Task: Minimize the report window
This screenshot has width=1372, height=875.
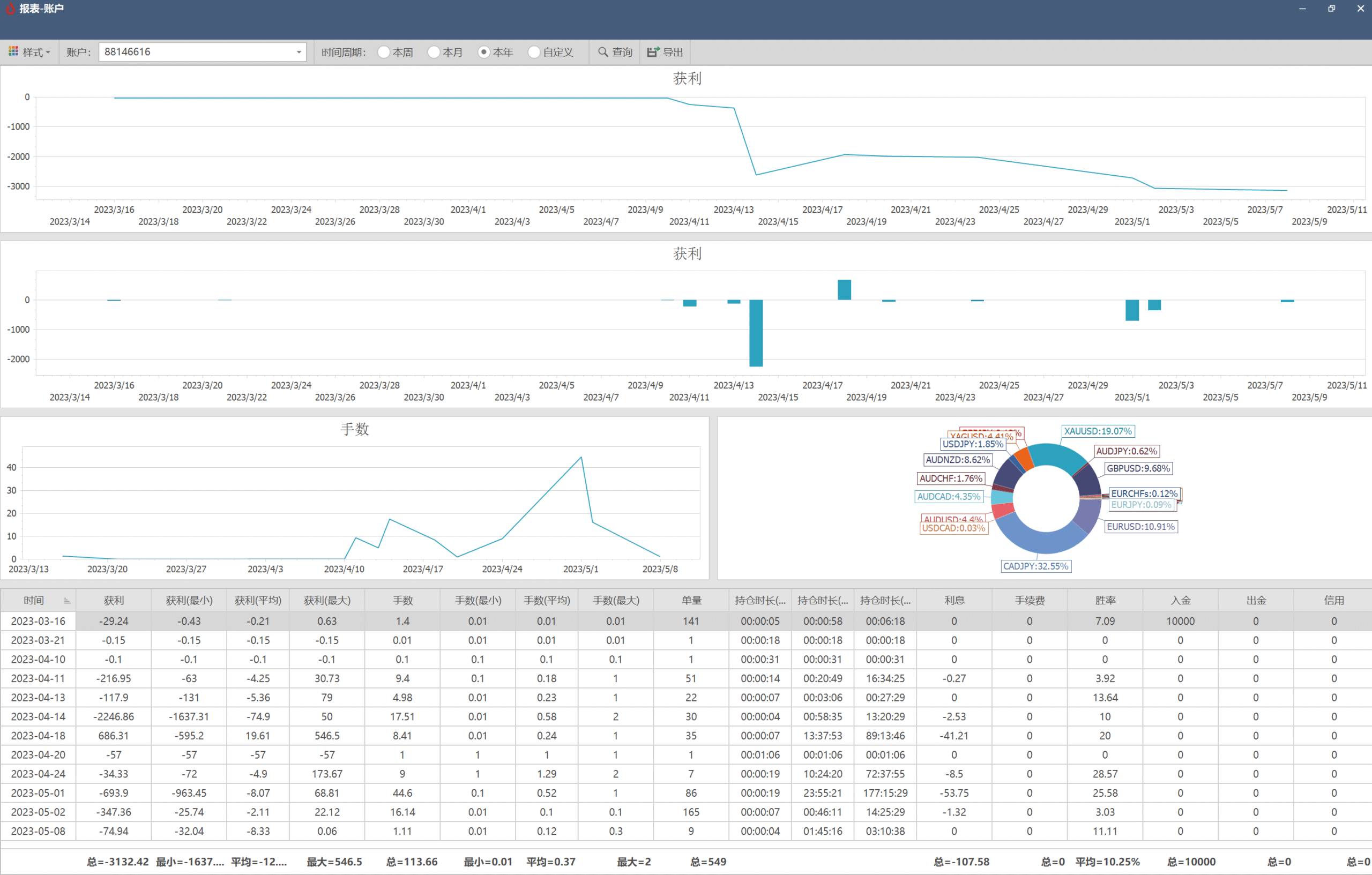Action: click(x=1302, y=9)
